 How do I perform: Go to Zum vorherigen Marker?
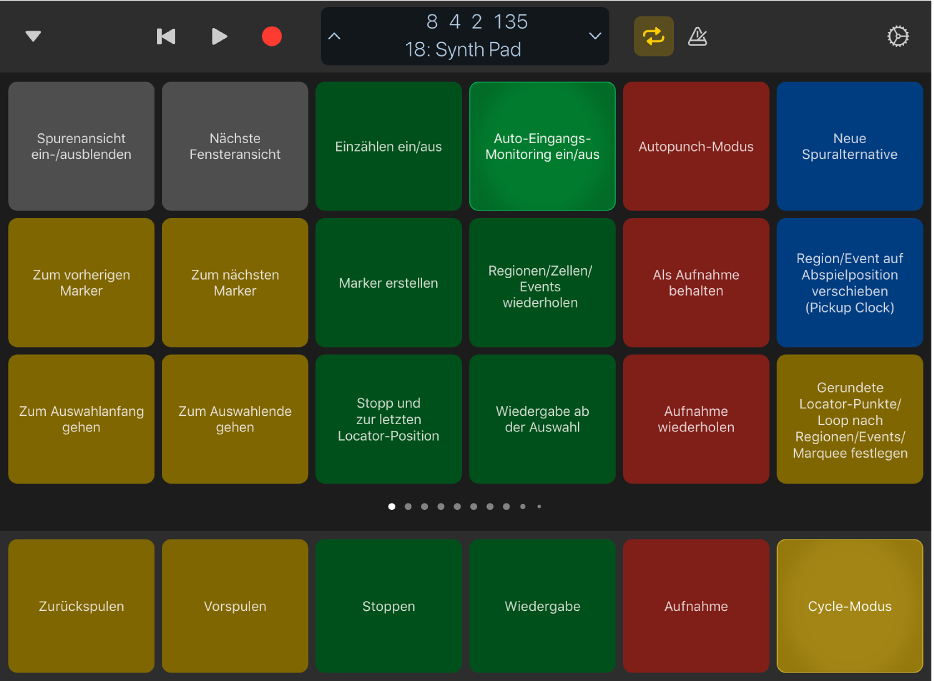[x=82, y=282]
